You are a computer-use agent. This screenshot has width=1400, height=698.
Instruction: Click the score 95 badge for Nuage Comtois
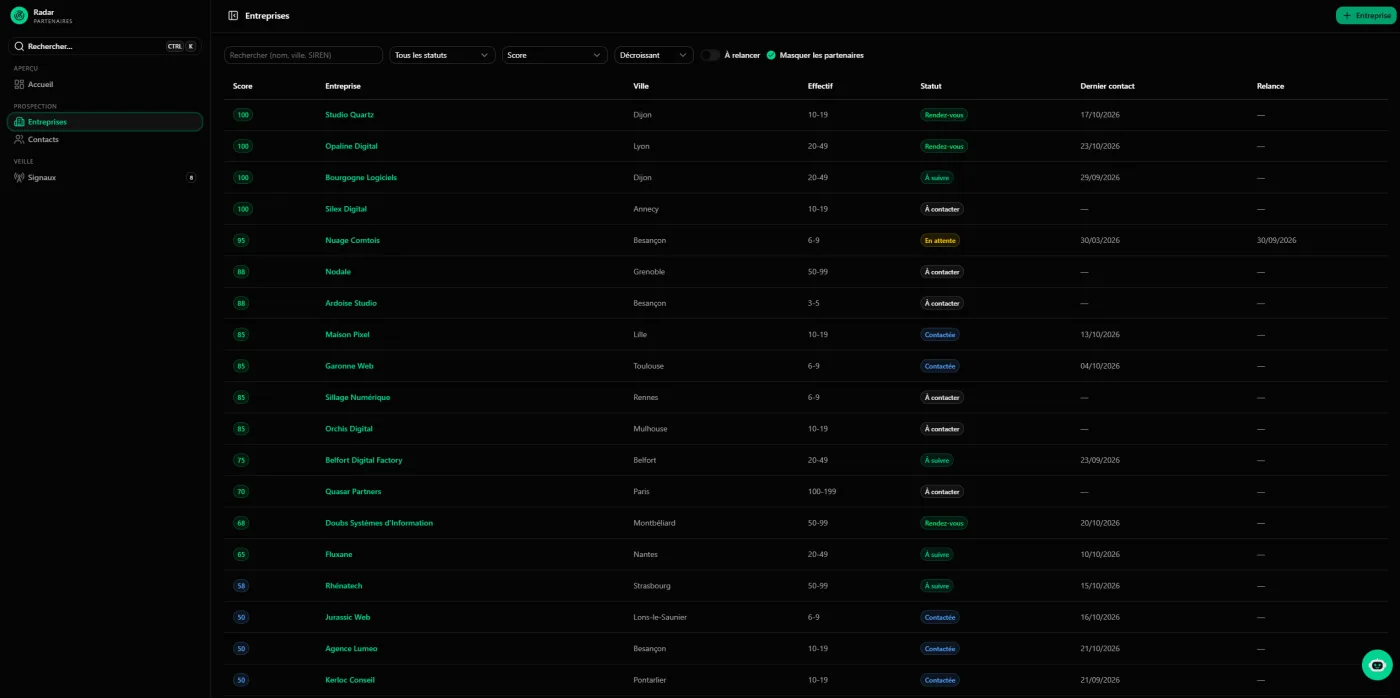[x=241, y=240]
